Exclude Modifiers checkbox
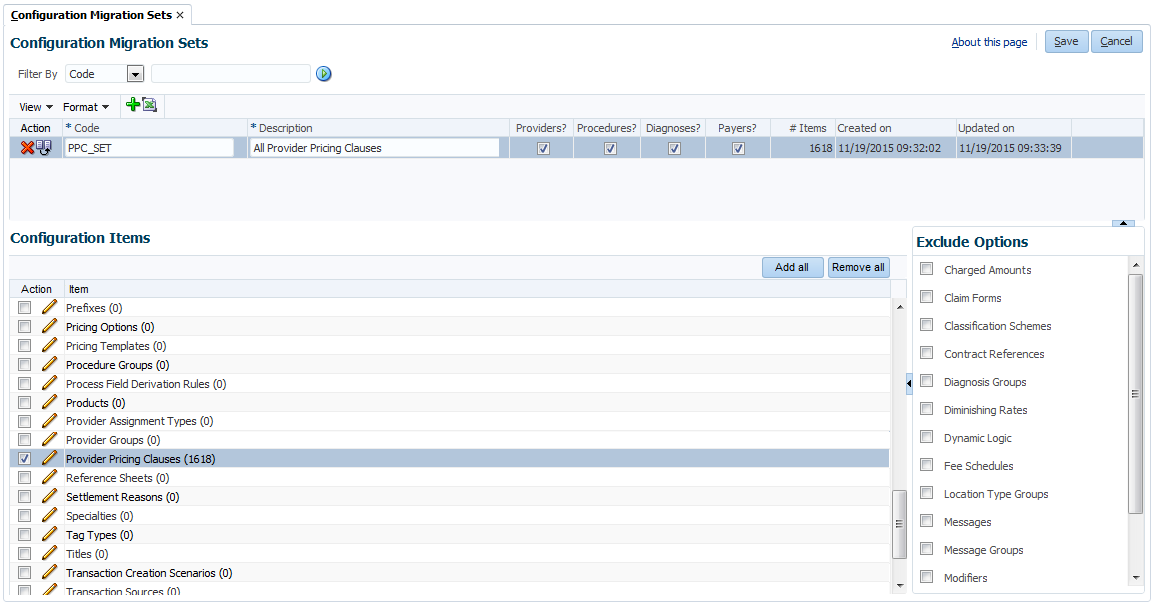This screenshot has width=1155, height=605. tap(927, 577)
